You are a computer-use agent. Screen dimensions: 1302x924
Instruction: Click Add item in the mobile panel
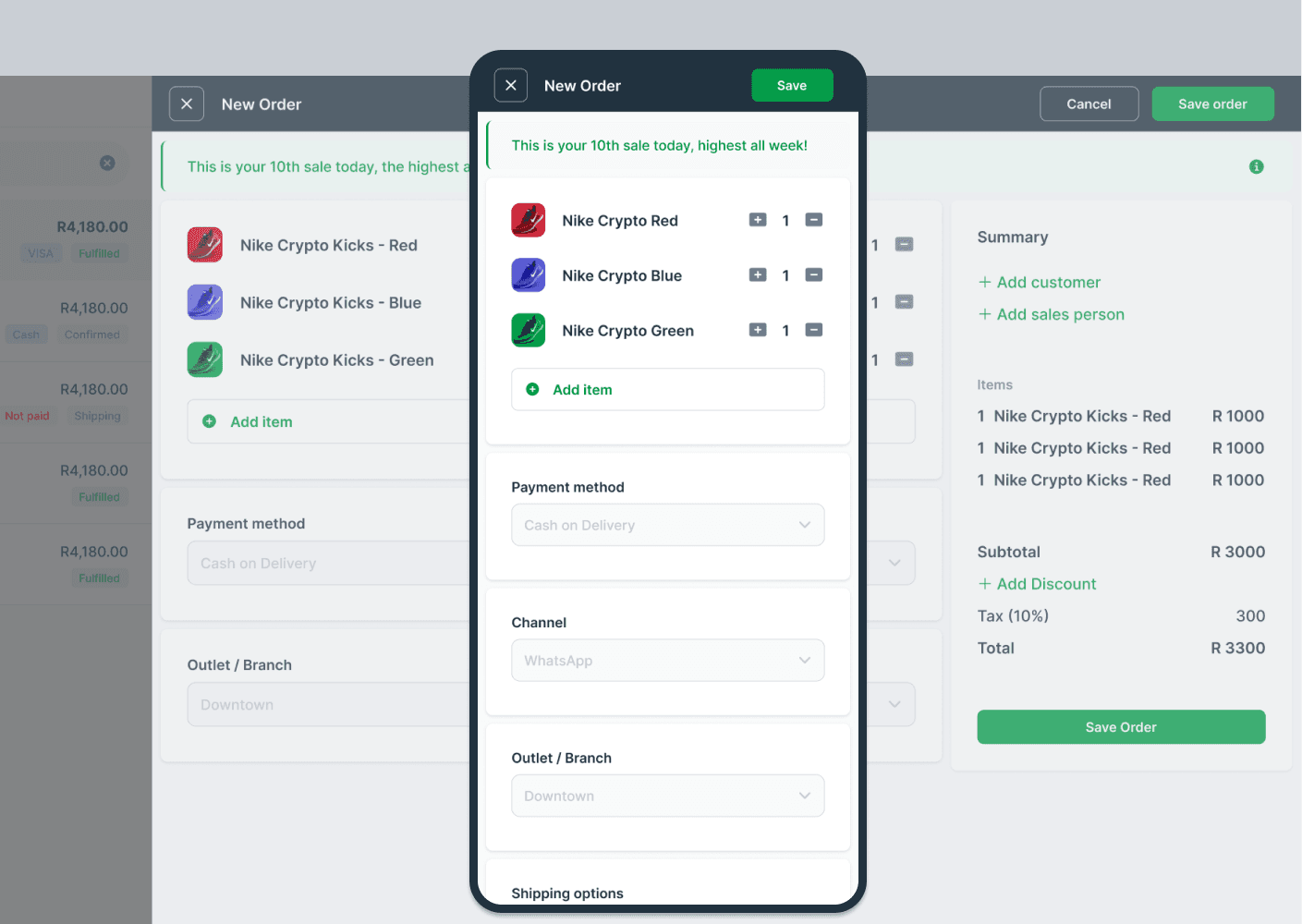click(667, 390)
